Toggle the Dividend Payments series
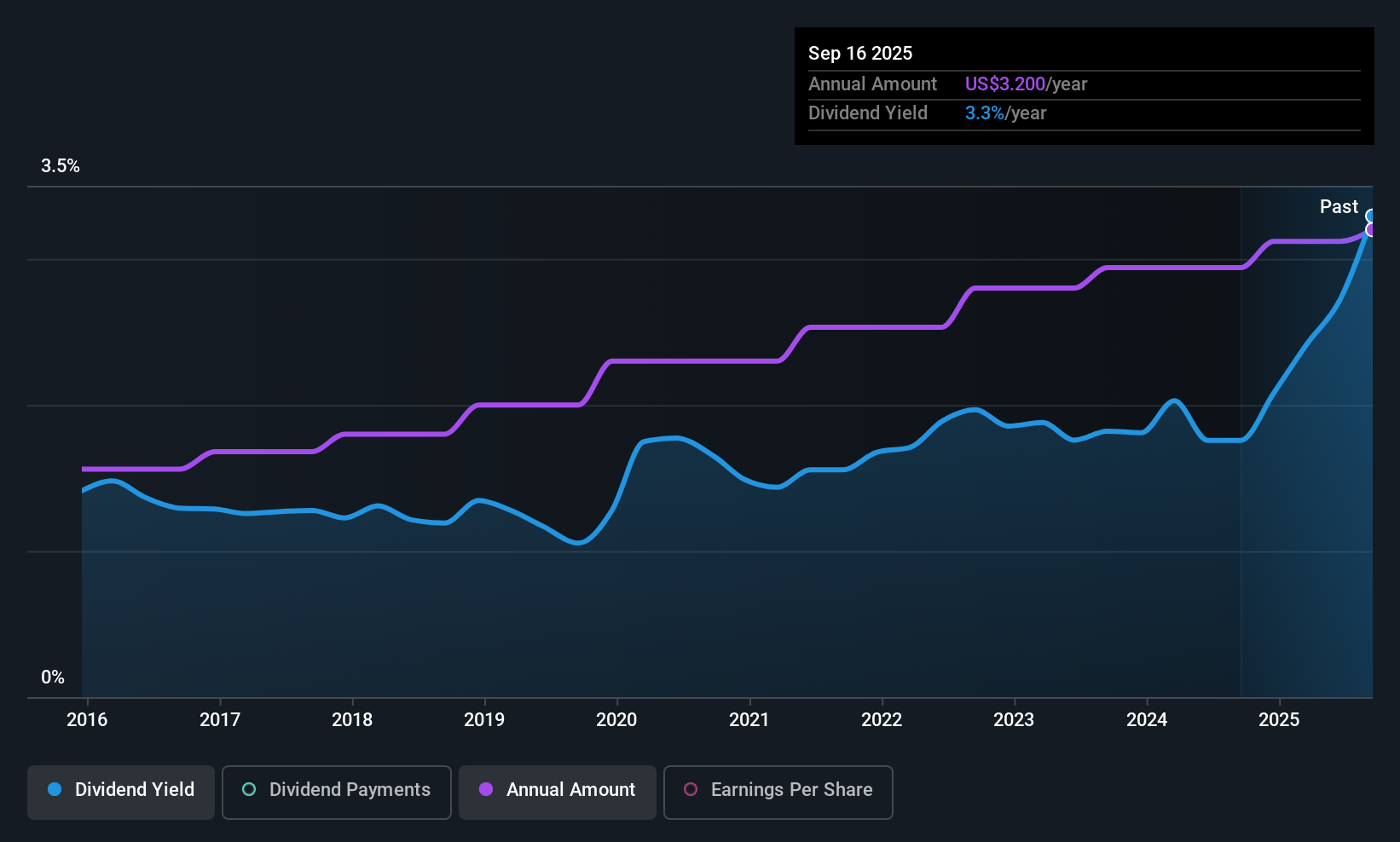This screenshot has width=1400, height=842. [336, 791]
